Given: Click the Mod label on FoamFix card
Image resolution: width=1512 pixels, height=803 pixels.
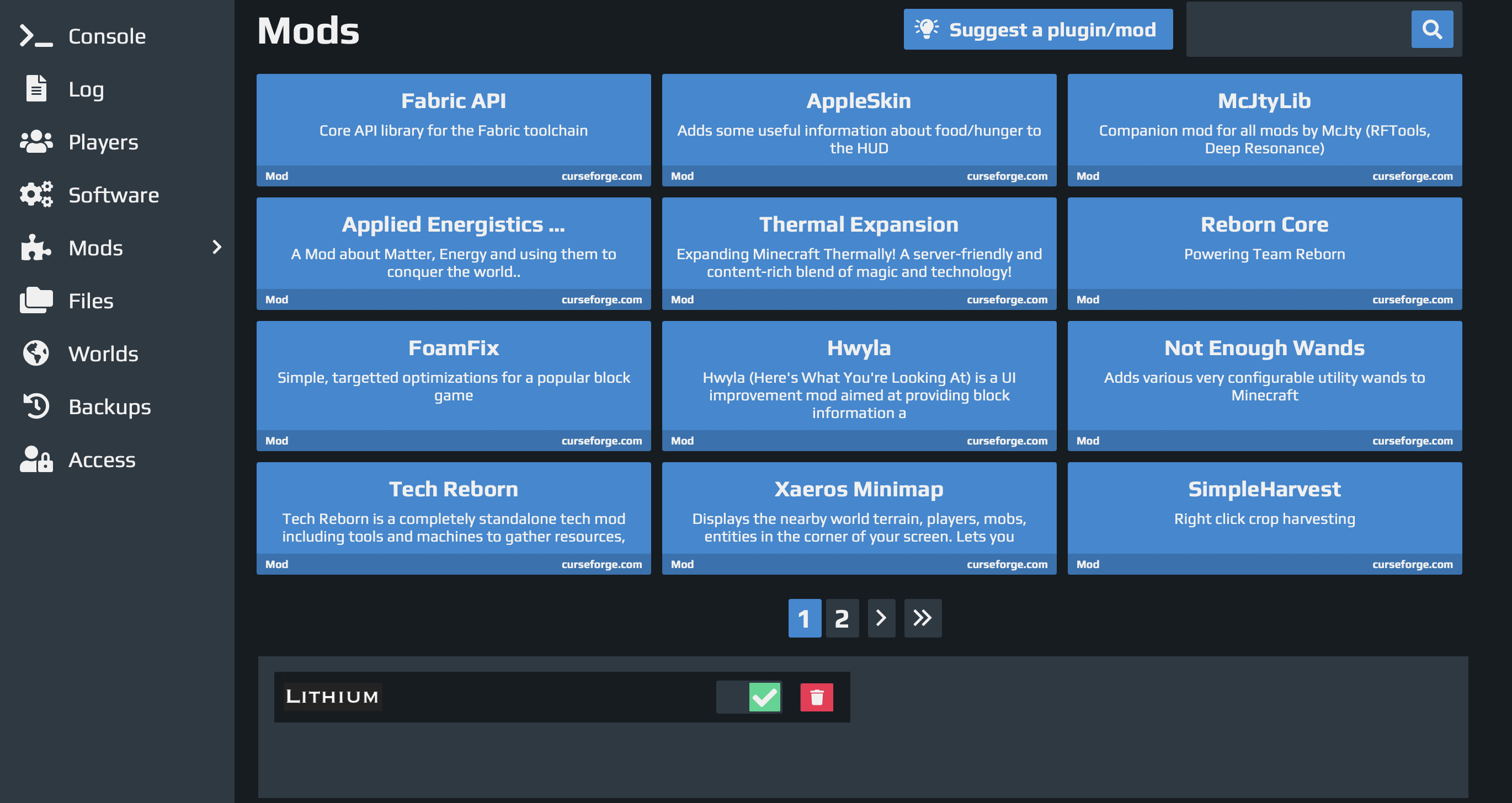Looking at the screenshot, I should (276, 441).
